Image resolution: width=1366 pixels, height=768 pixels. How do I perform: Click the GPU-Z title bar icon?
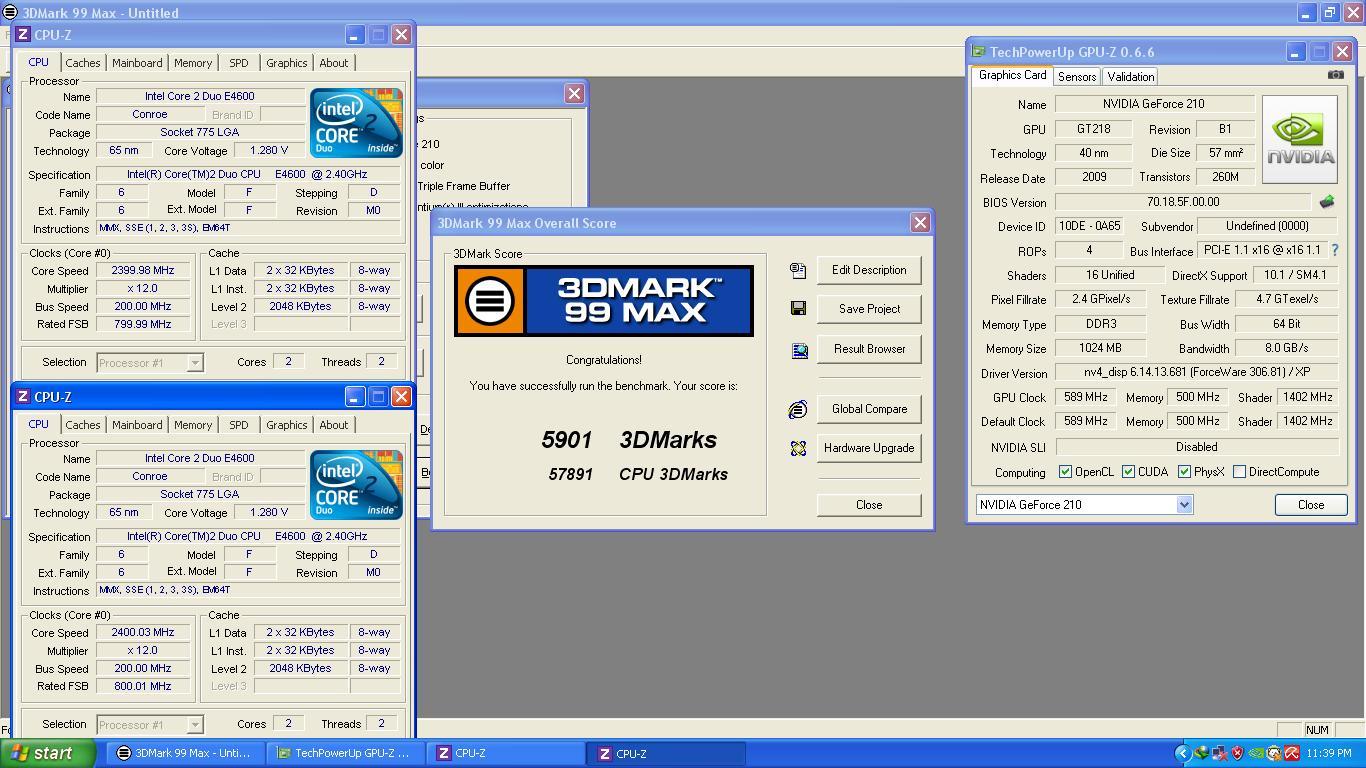point(979,52)
